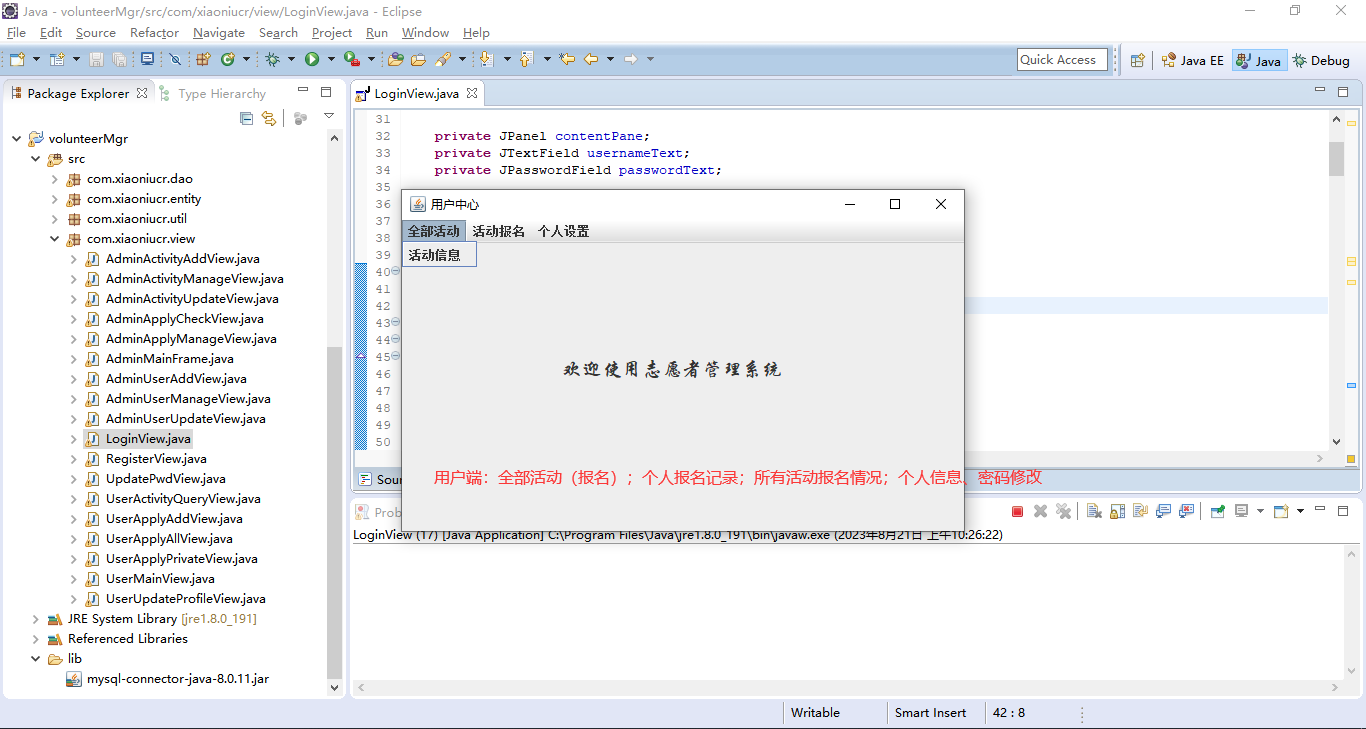1366x729 pixels.
Task: Open the Window menu
Action: tap(426, 33)
